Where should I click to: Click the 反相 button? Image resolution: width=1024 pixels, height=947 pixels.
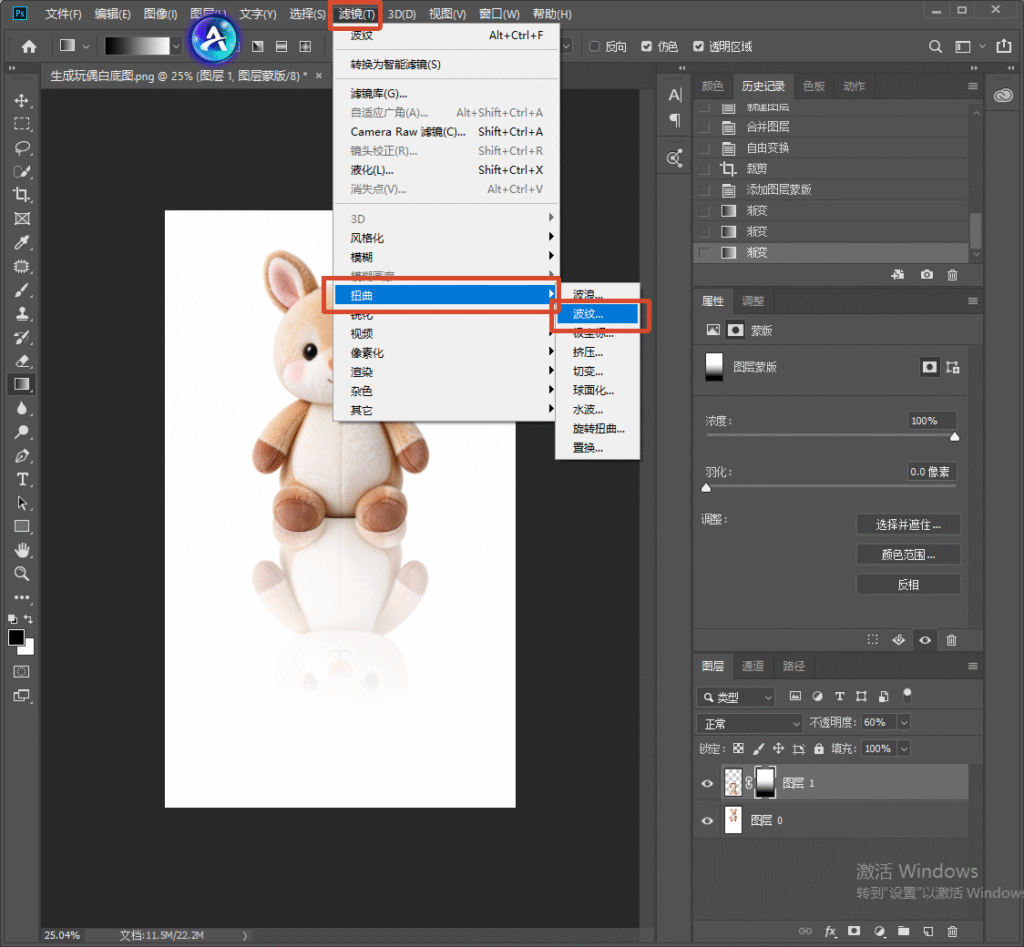coord(908,585)
